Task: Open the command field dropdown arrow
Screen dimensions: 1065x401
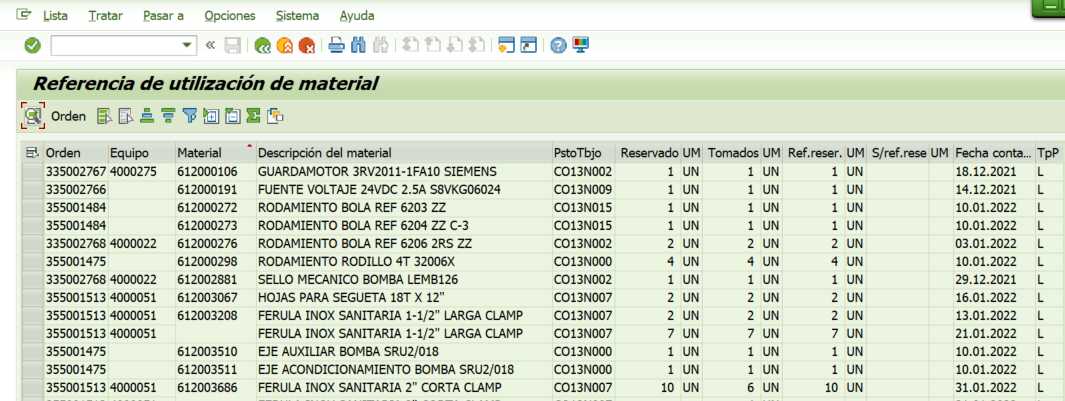Action: tap(188, 45)
